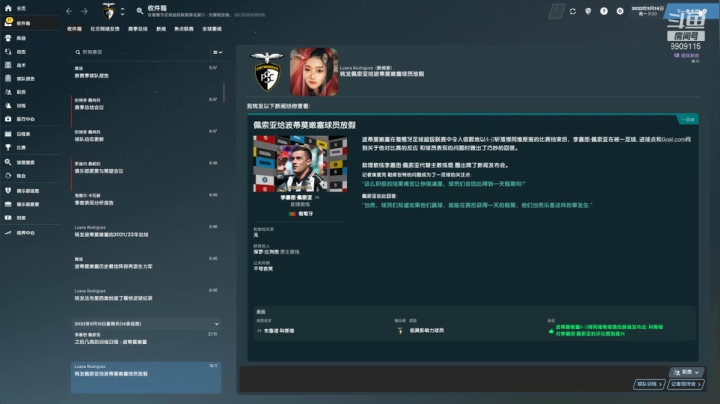
Task: Click the Continue button at top right
Action: pos(691,11)
